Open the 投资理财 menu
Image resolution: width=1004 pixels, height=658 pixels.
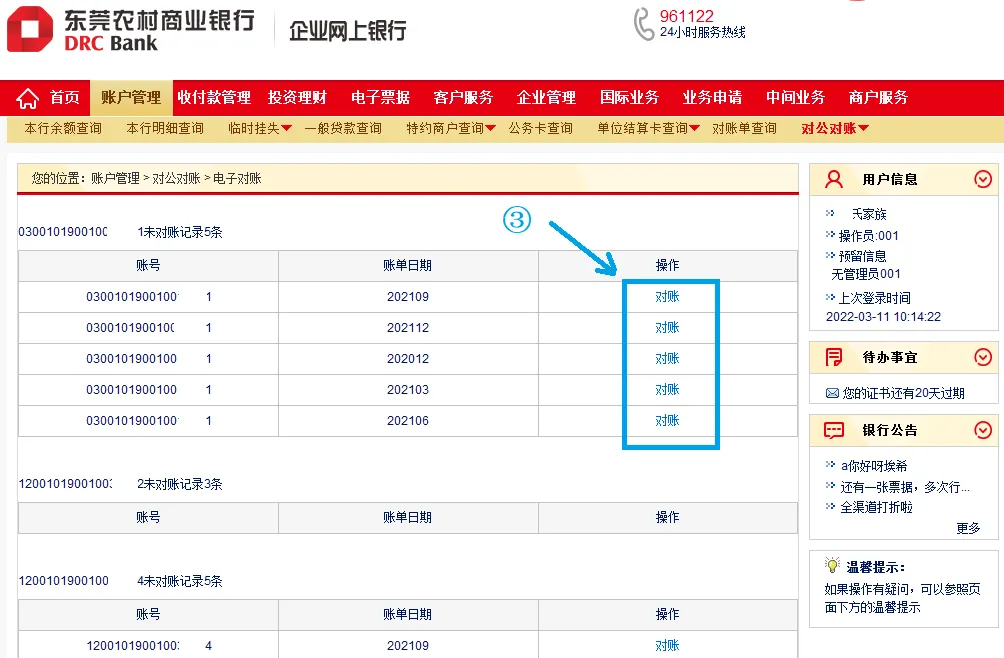[297, 97]
